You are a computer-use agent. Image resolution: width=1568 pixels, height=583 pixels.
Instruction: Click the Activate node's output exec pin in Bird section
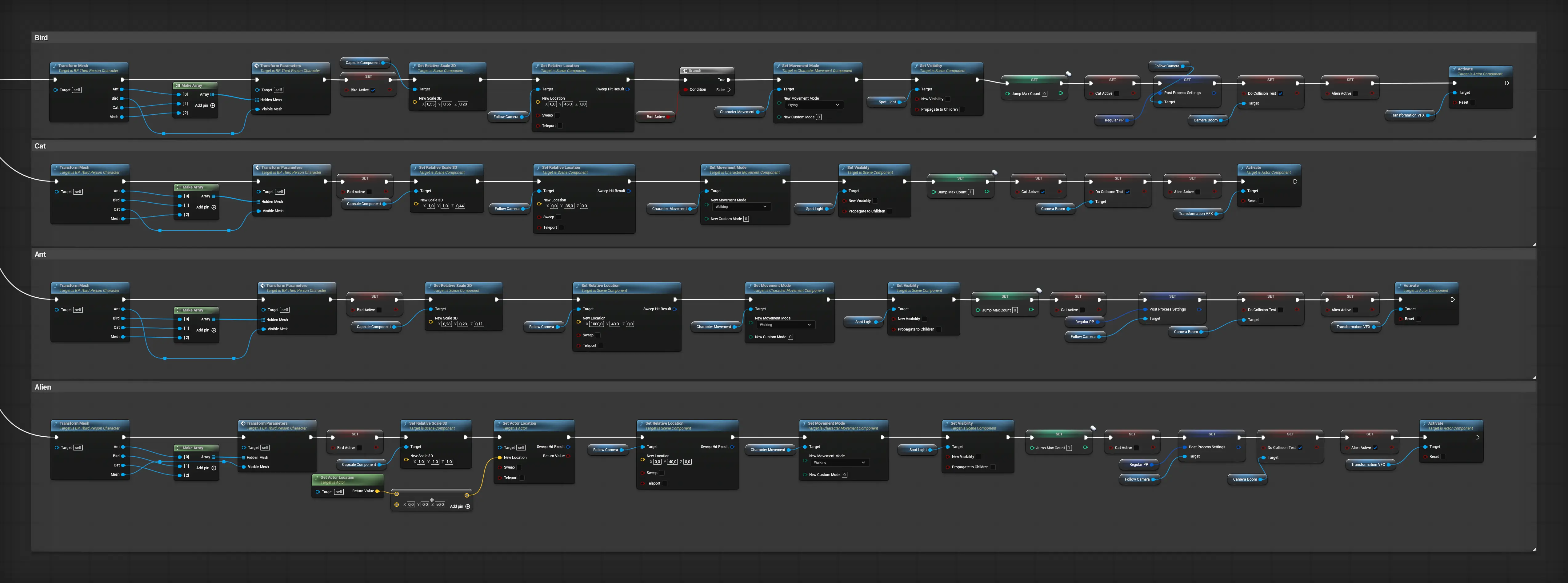(1507, 83)
